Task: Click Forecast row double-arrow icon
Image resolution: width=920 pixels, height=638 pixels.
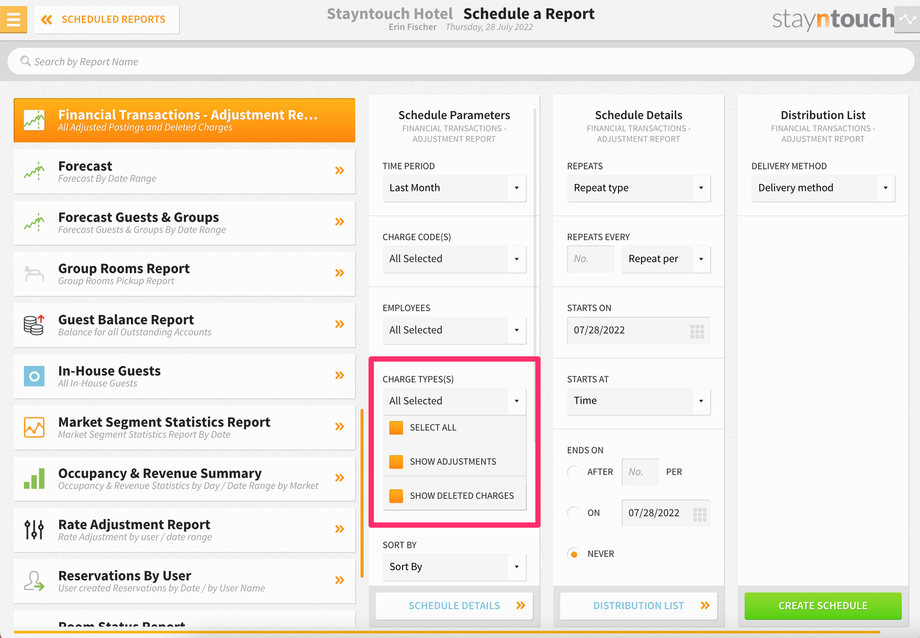Action: pos(340,171)
